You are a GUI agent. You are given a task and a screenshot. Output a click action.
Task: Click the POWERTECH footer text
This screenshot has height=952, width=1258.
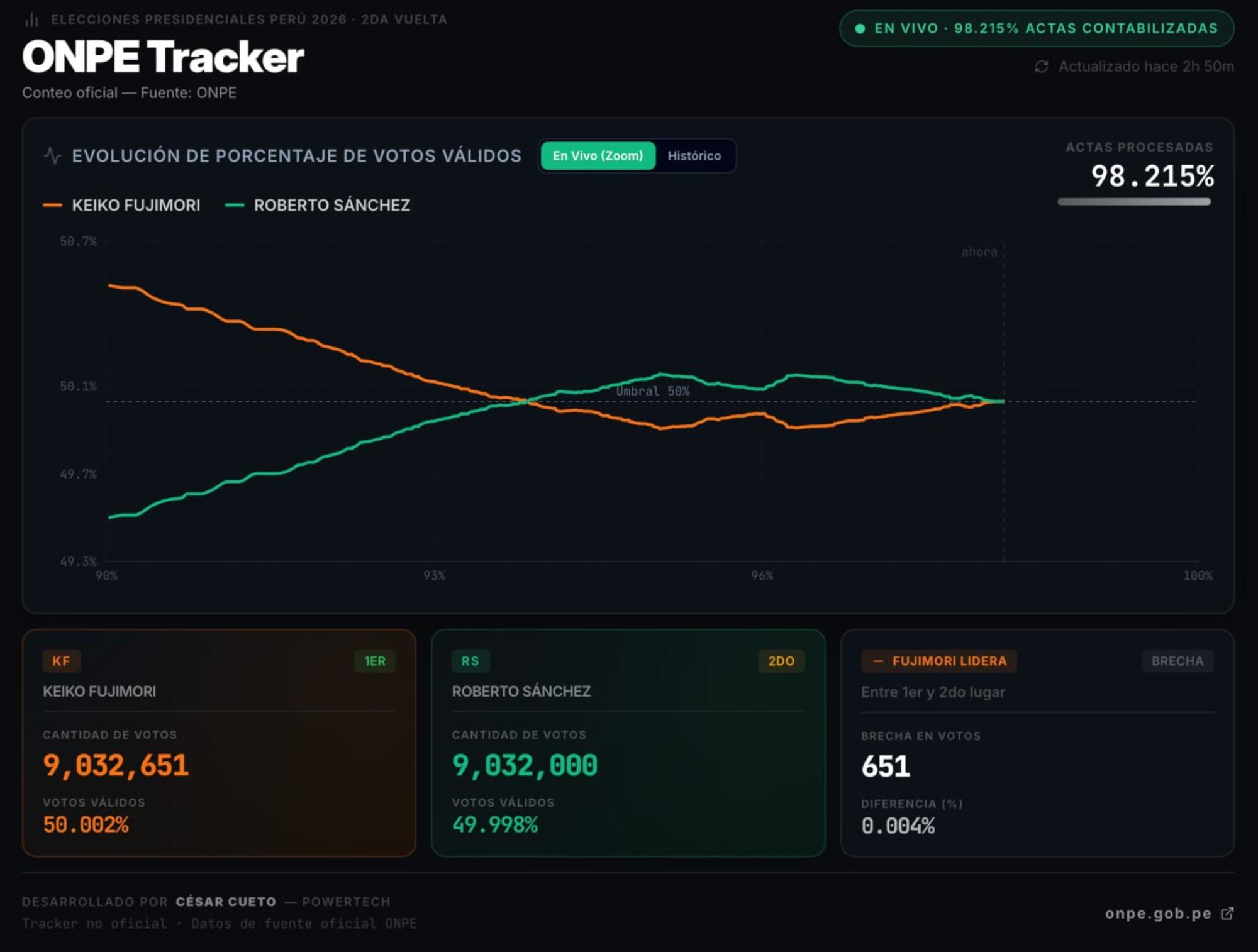coord(346,902)
